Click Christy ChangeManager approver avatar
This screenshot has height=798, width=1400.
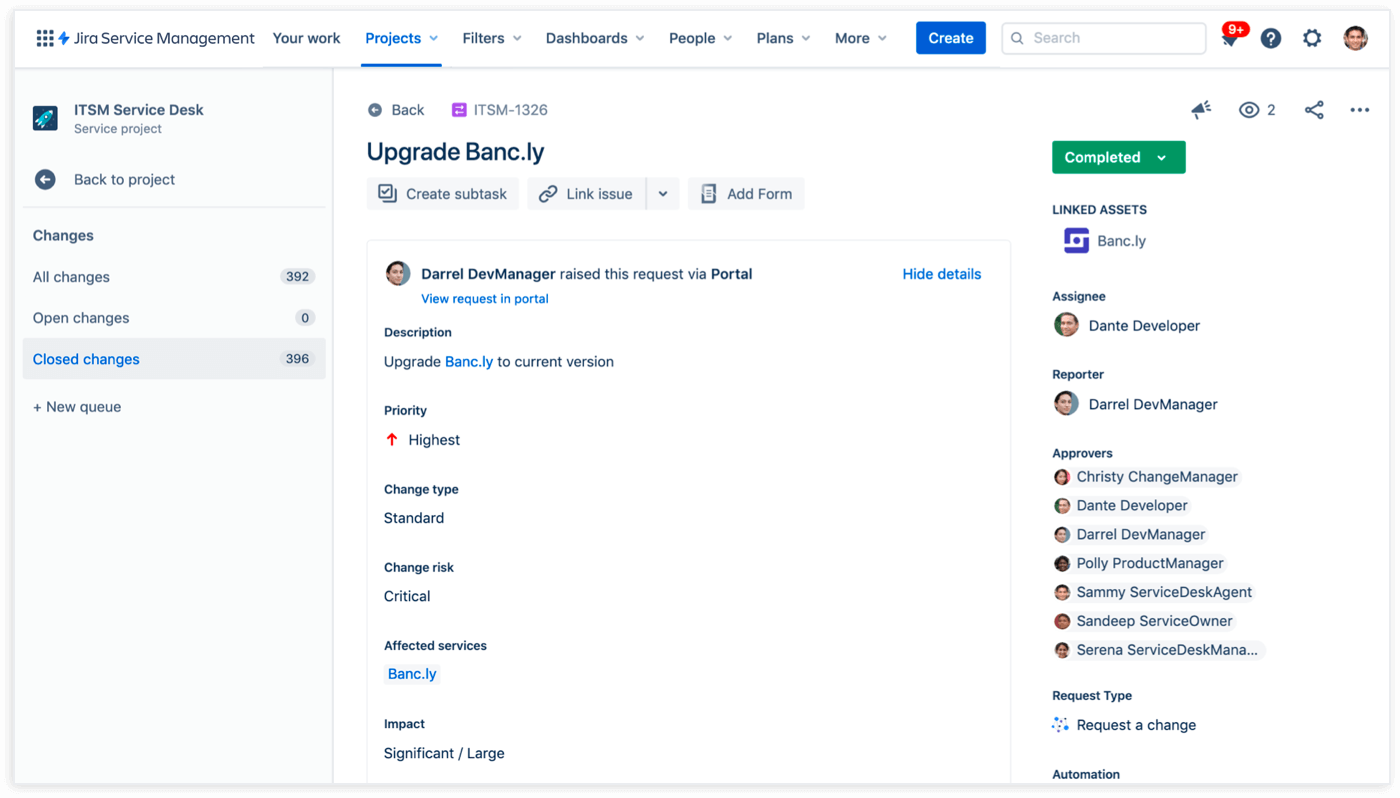[1062, 477]
